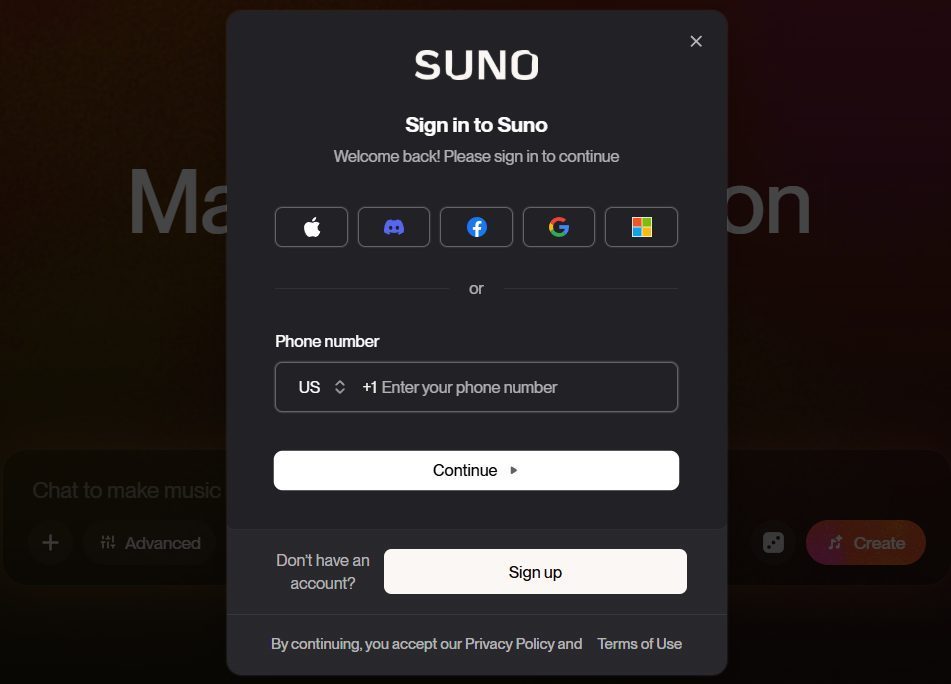
Task: Open the Advanced options button
Action: tap(150, 543)
